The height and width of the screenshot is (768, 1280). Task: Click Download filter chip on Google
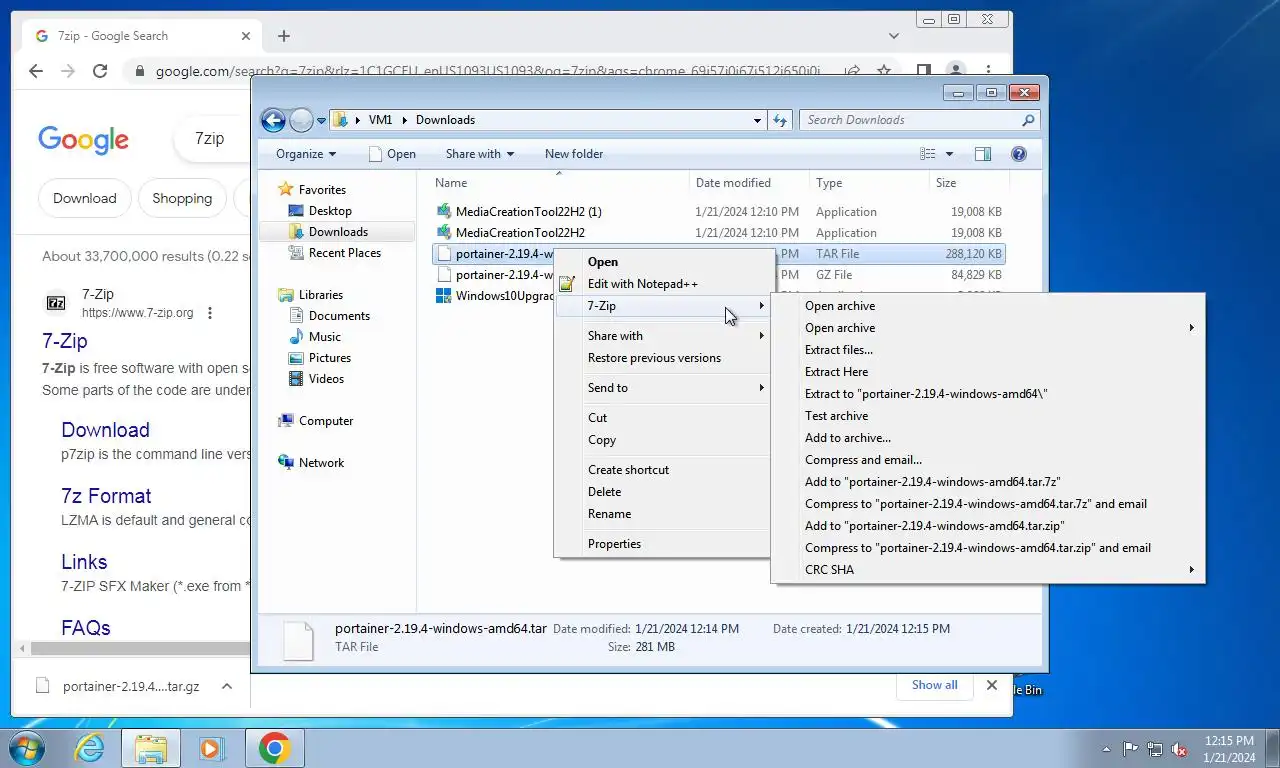pyautogui.click(x=85, y=198)
